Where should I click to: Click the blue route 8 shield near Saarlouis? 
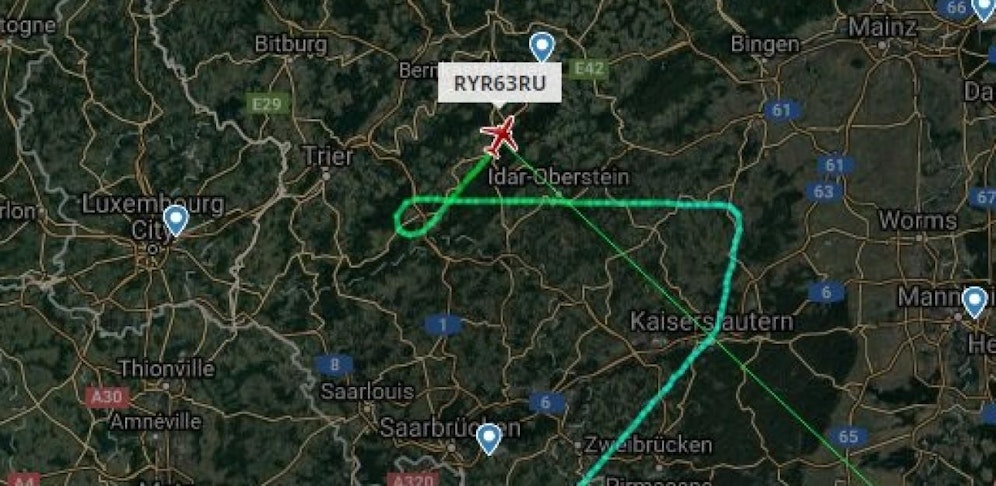point(334,365)
